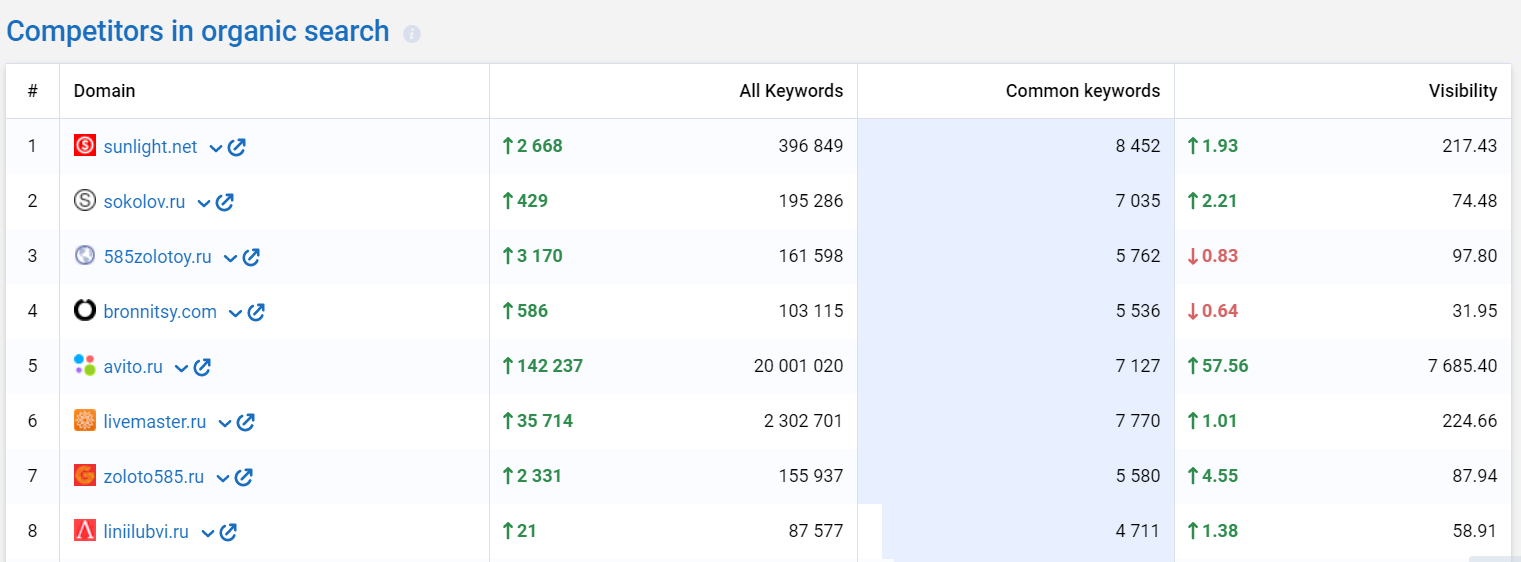The height and width of the screenshot is (562, 1521).
Task: Expand the dropdown chevron next to avito.ru
Action: (181, 368)
